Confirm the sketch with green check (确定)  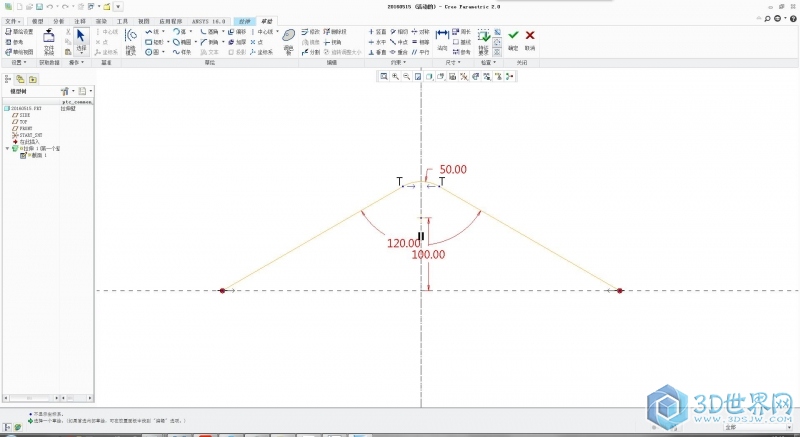click(513, 40)
